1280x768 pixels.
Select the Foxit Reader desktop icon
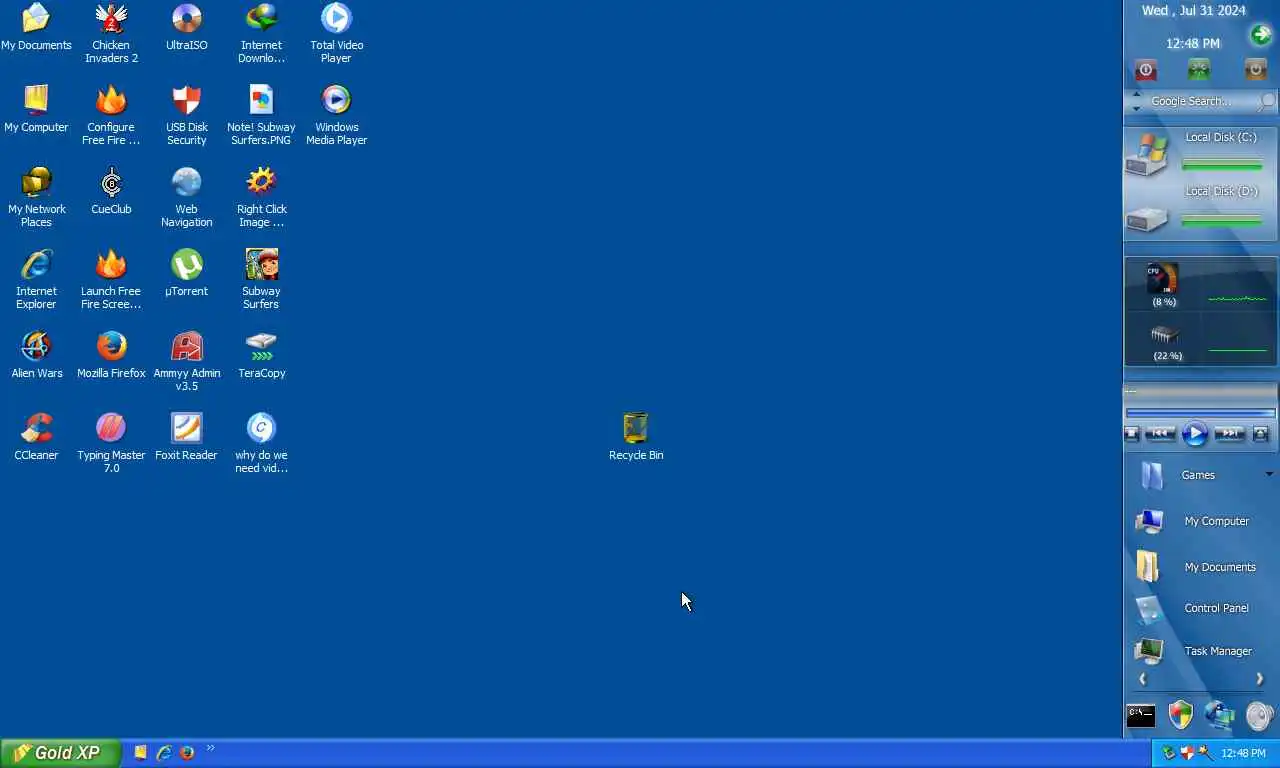pyautogui.click(x=186, y=438)
